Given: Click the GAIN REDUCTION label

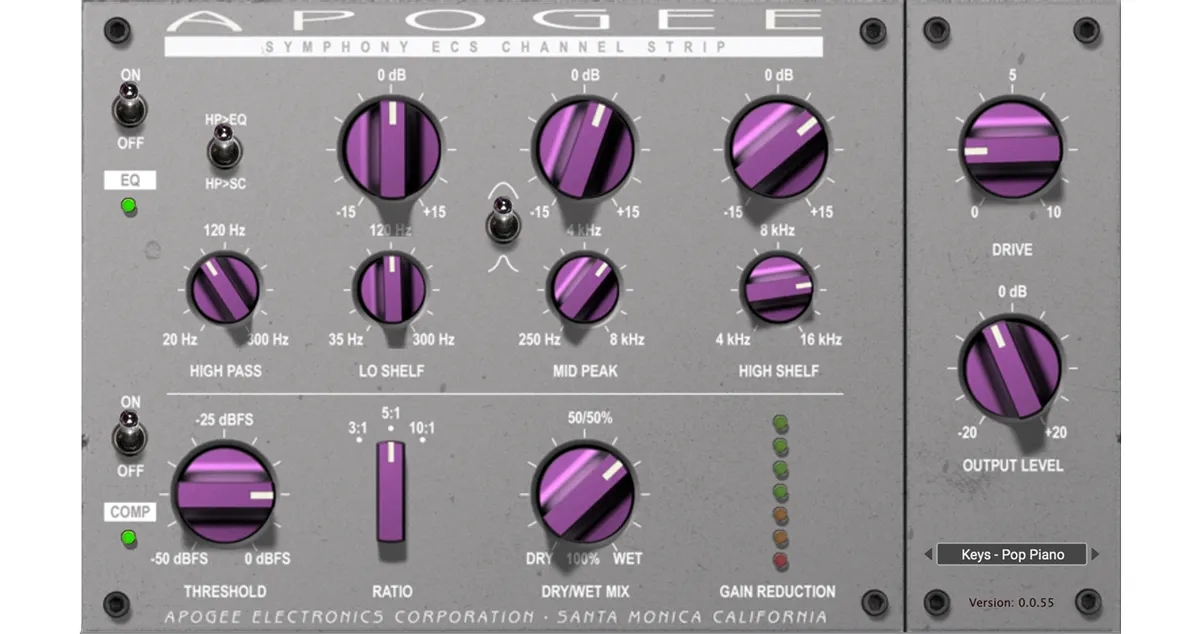Looking at the screenshot, I should (x=777, y=591).
